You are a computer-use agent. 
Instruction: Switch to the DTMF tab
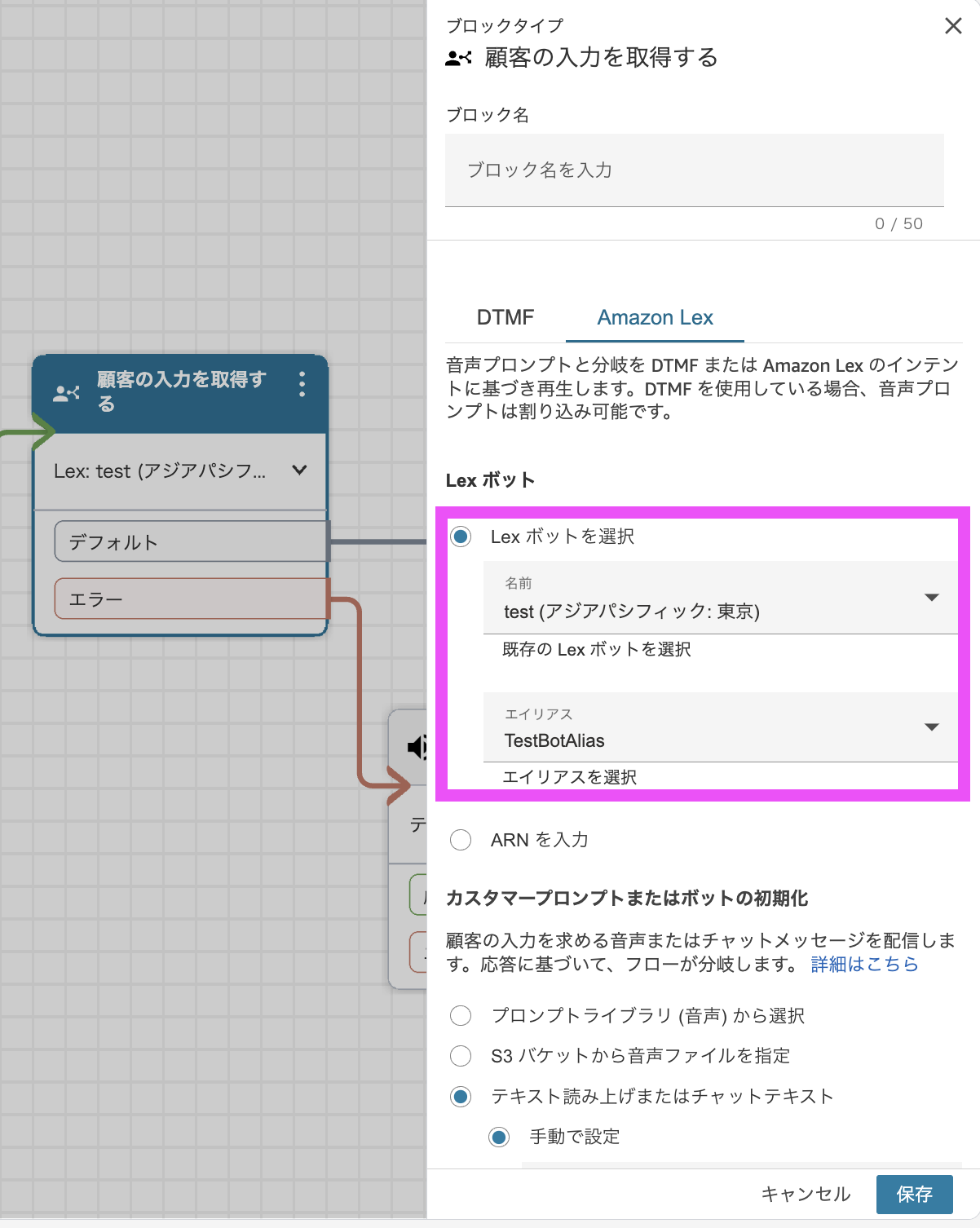[505, 317]
